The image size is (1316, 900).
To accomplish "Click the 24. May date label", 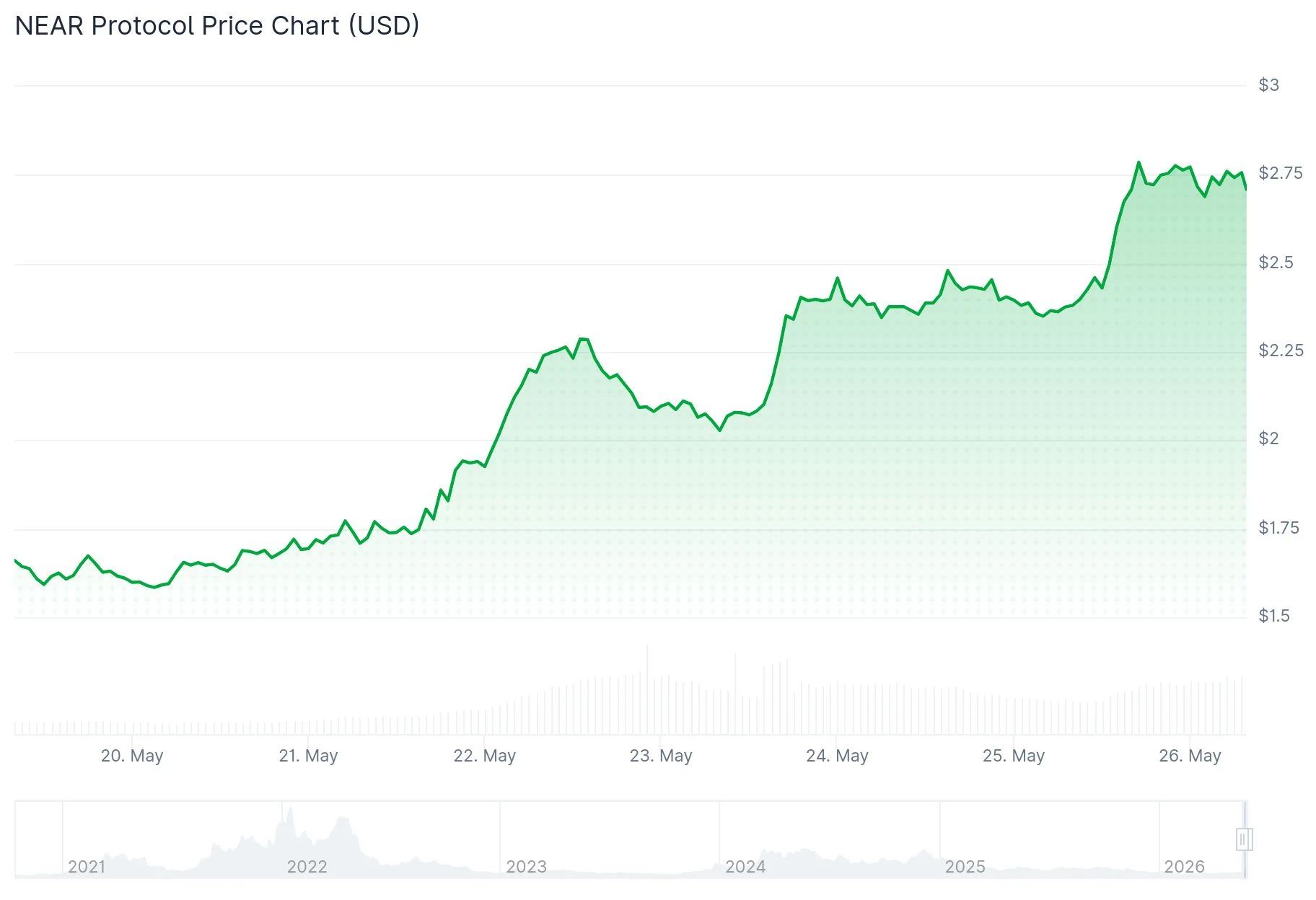I will point(837,756).
